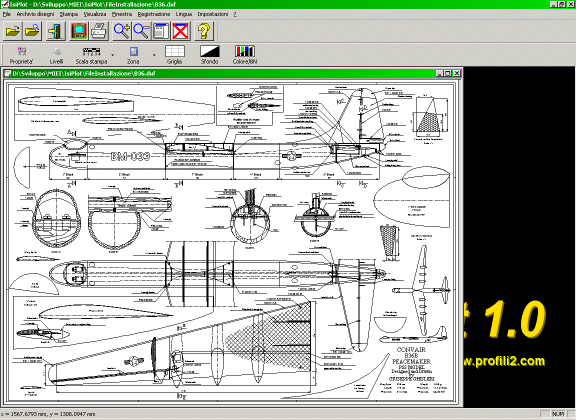Toggle the Griglia grid display

pos(174,55)
